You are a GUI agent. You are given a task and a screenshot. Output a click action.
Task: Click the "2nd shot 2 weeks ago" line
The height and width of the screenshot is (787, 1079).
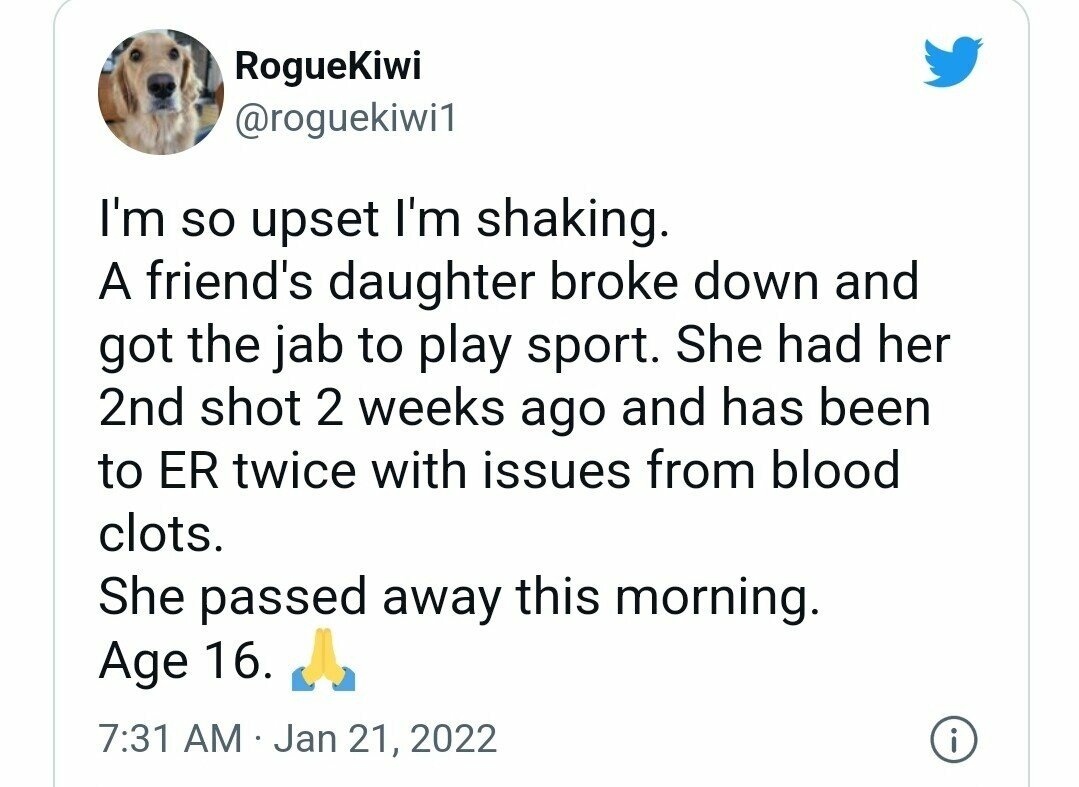pyautogui.click(x=352, y=408)
